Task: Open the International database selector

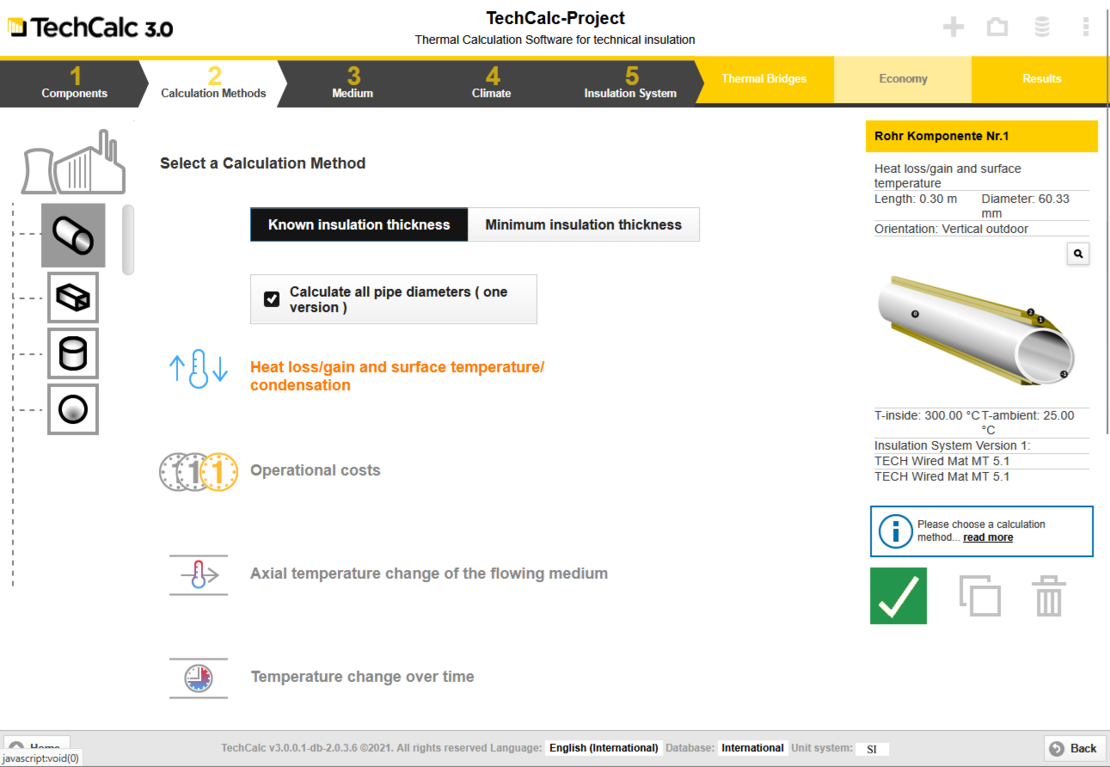Action: [x=753, y=748]
